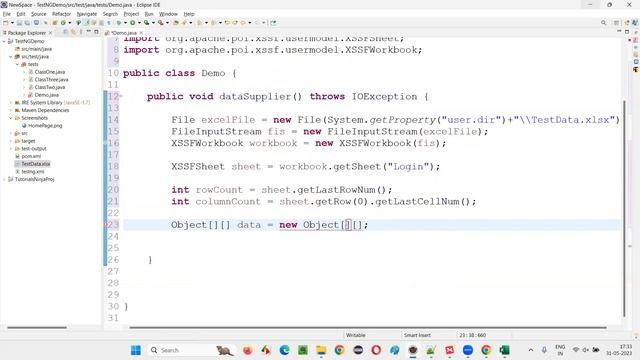Viewport: 640px width, 360px height.
Task: Open the Edit menu
Action: pos(20,14)
